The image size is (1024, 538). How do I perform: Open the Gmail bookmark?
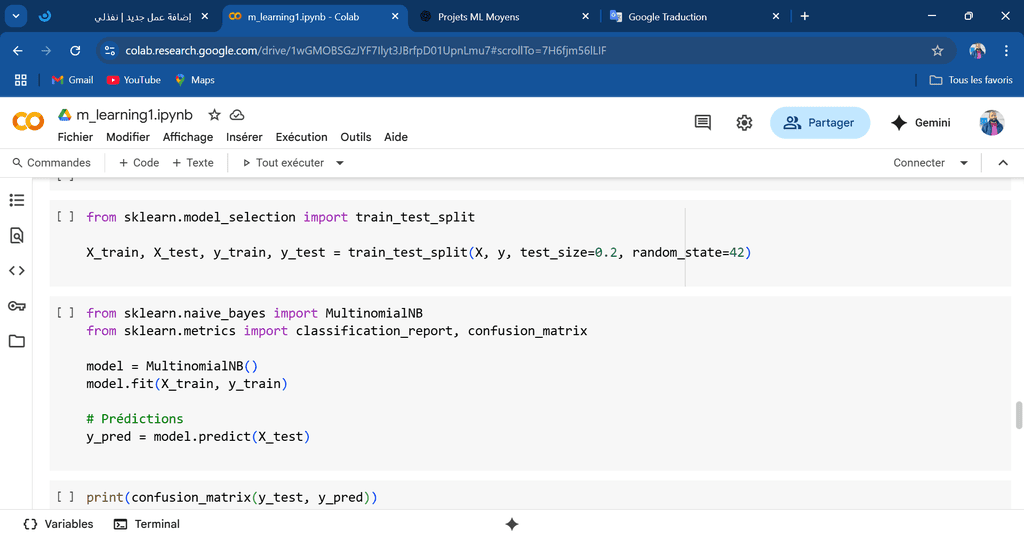(x=72, y=80)
